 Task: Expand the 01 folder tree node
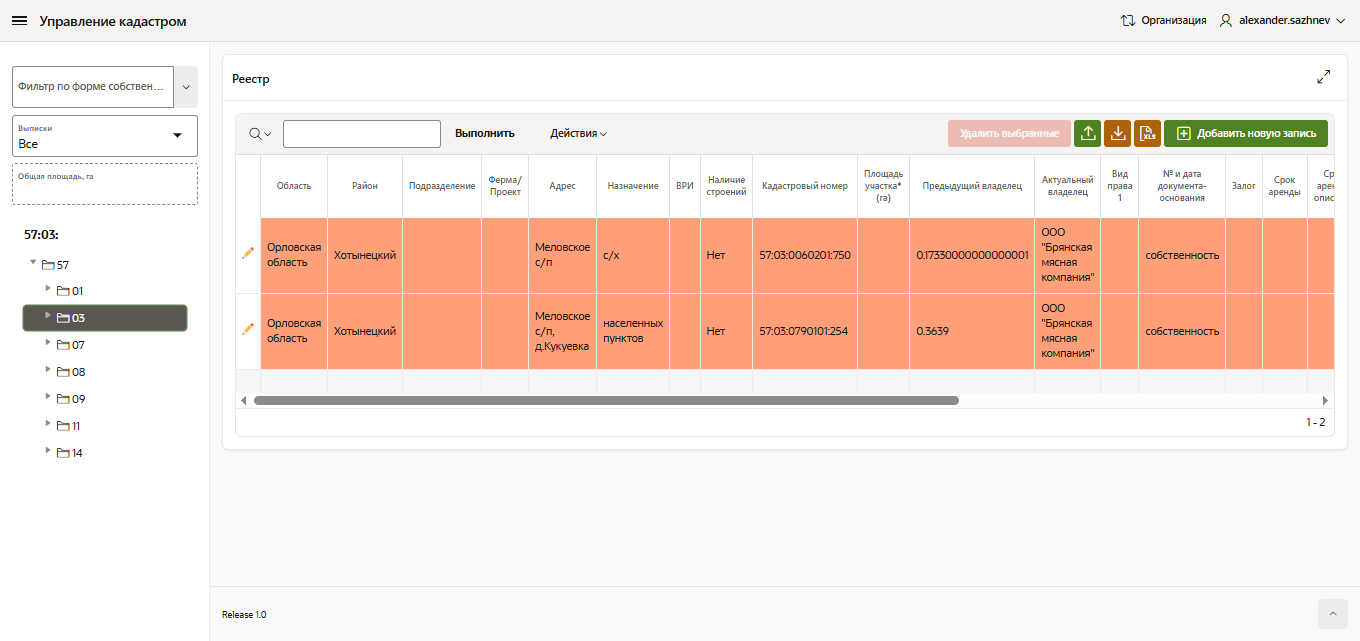pos(47,289)
